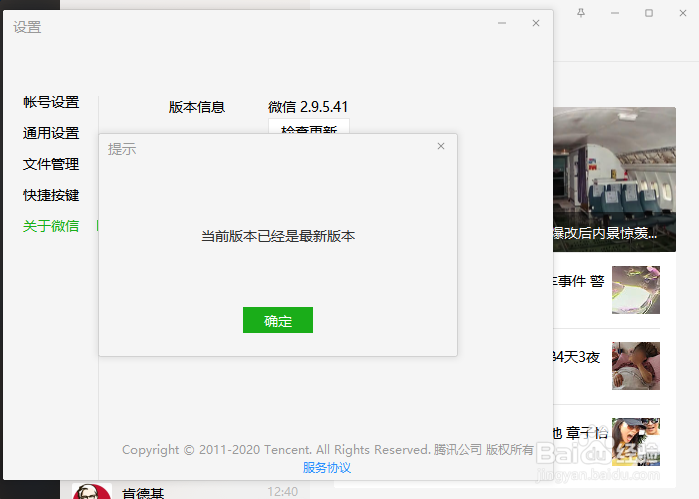Click the 章子怡 article headline
This screenshot has height=499, width=699.
click(580, 433)
